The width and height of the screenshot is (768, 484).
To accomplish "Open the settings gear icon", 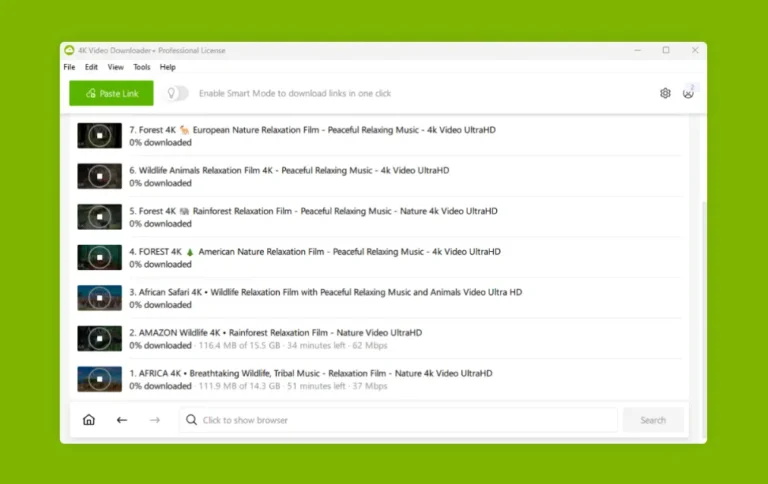I will point(665,93).
